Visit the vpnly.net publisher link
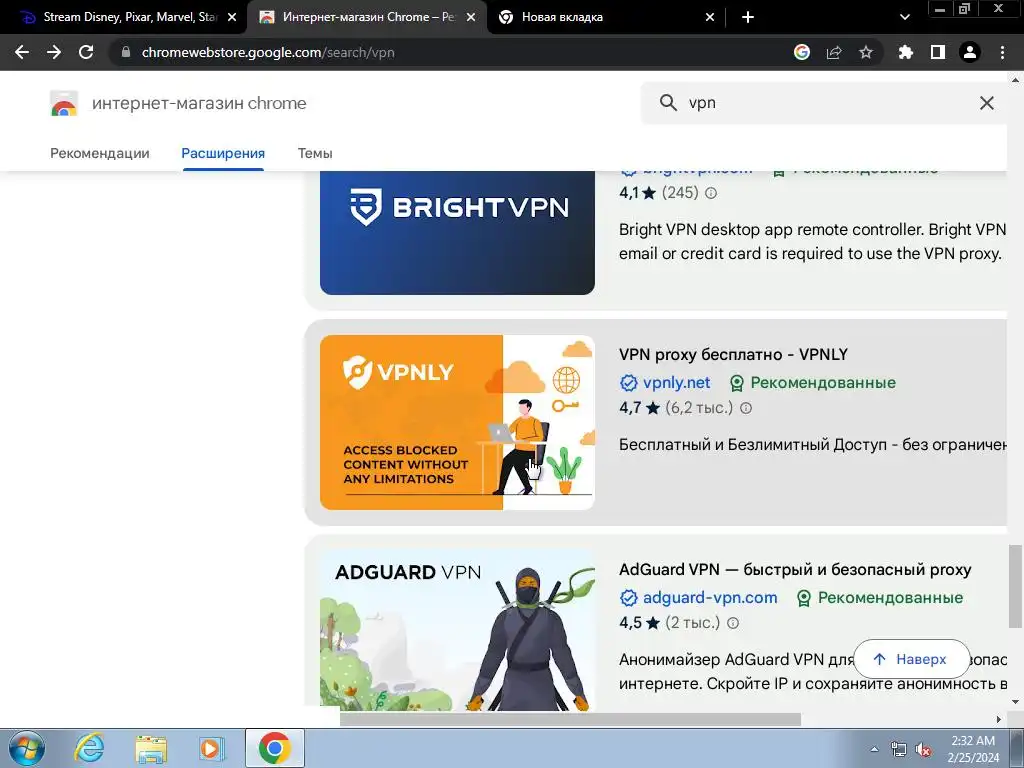 point(677,383)
